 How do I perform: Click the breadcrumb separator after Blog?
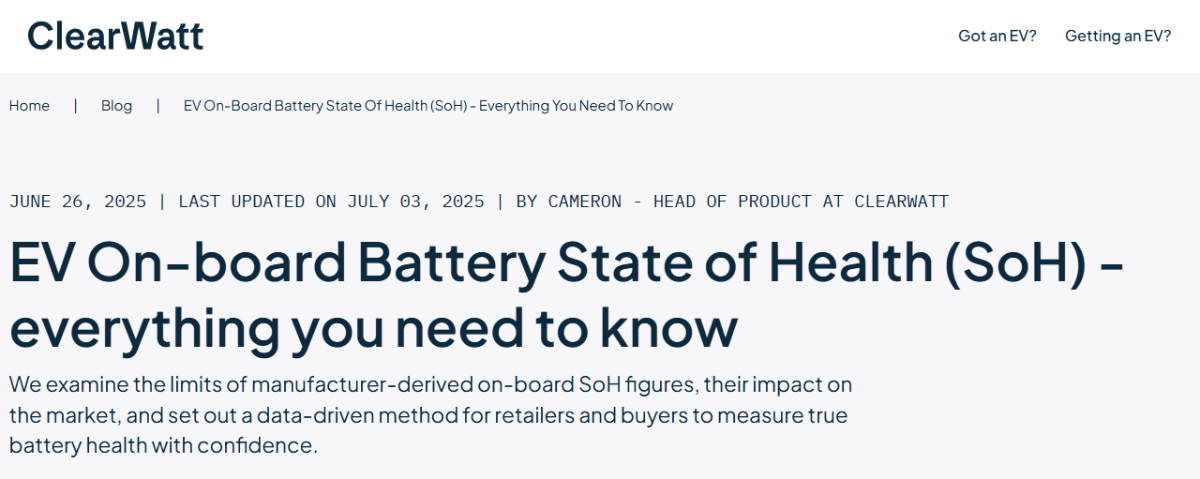click(x=158, y=106)
